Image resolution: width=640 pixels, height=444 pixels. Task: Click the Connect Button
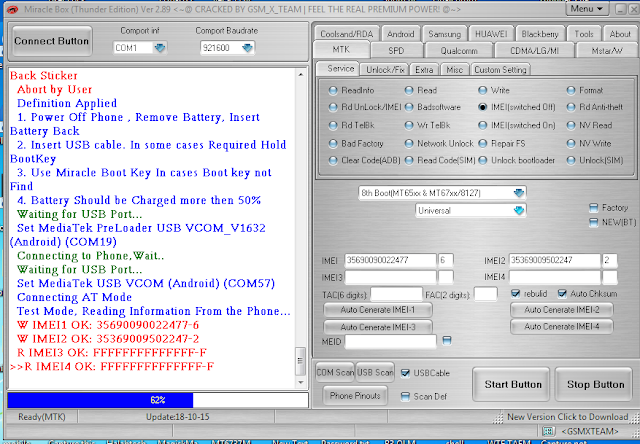pos(52,41)
